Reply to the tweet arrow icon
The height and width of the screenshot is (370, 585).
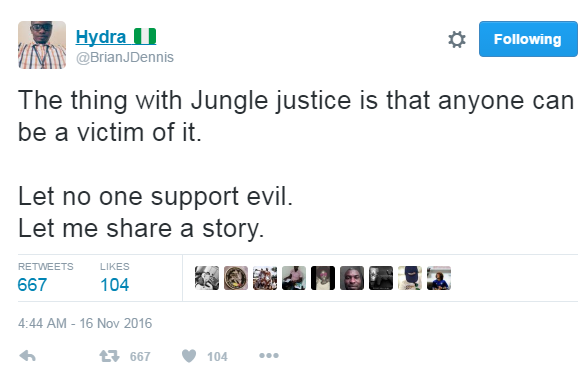point(28,356)
